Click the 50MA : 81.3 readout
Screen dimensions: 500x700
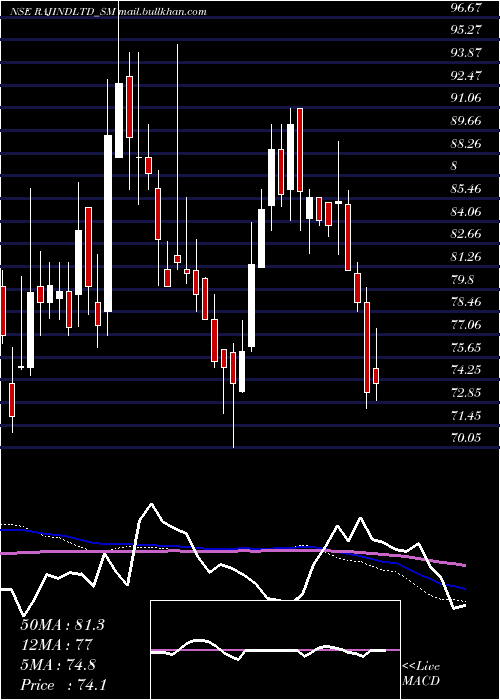tap(62, 625)
